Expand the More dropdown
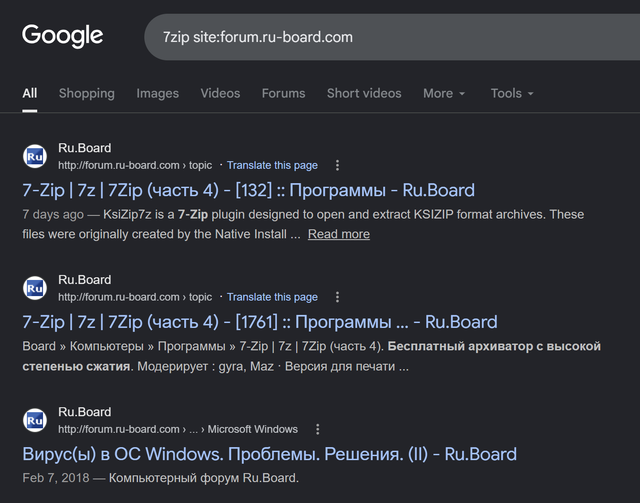The width and height of the screenshot is (640, 503). (444, 93)
